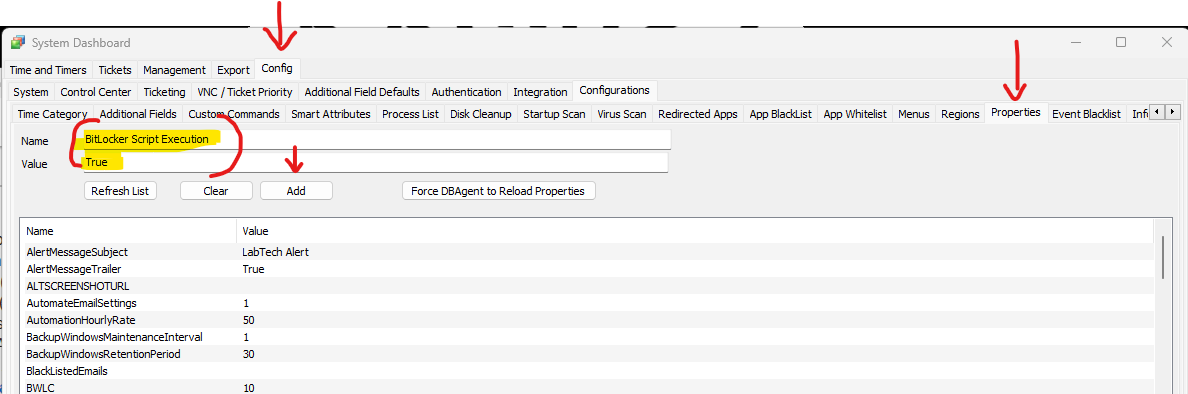Open the Time Category tab
The width and height of the screenshot is (1188, 394).
point(52,114)
